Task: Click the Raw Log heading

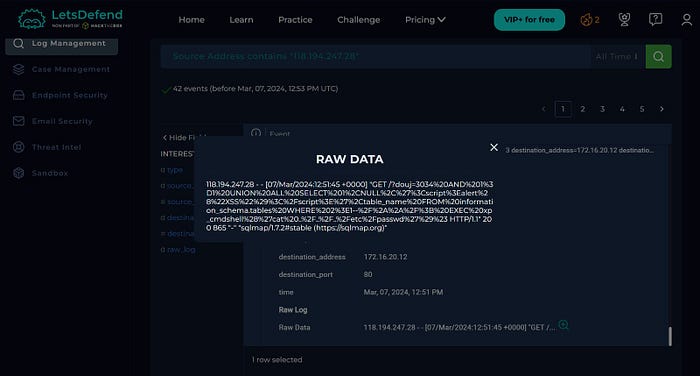Action: click(293, 309)
